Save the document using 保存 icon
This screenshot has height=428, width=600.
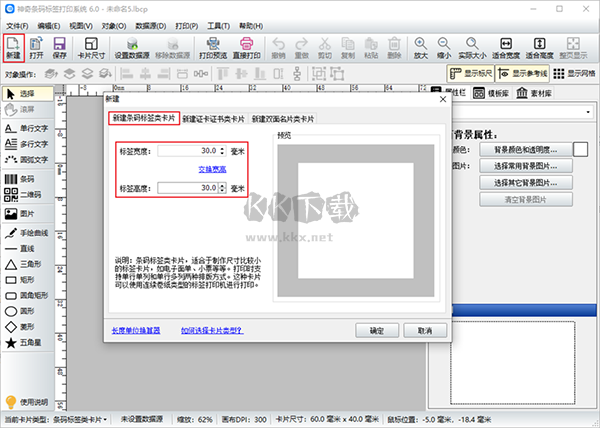click(59, 48)
